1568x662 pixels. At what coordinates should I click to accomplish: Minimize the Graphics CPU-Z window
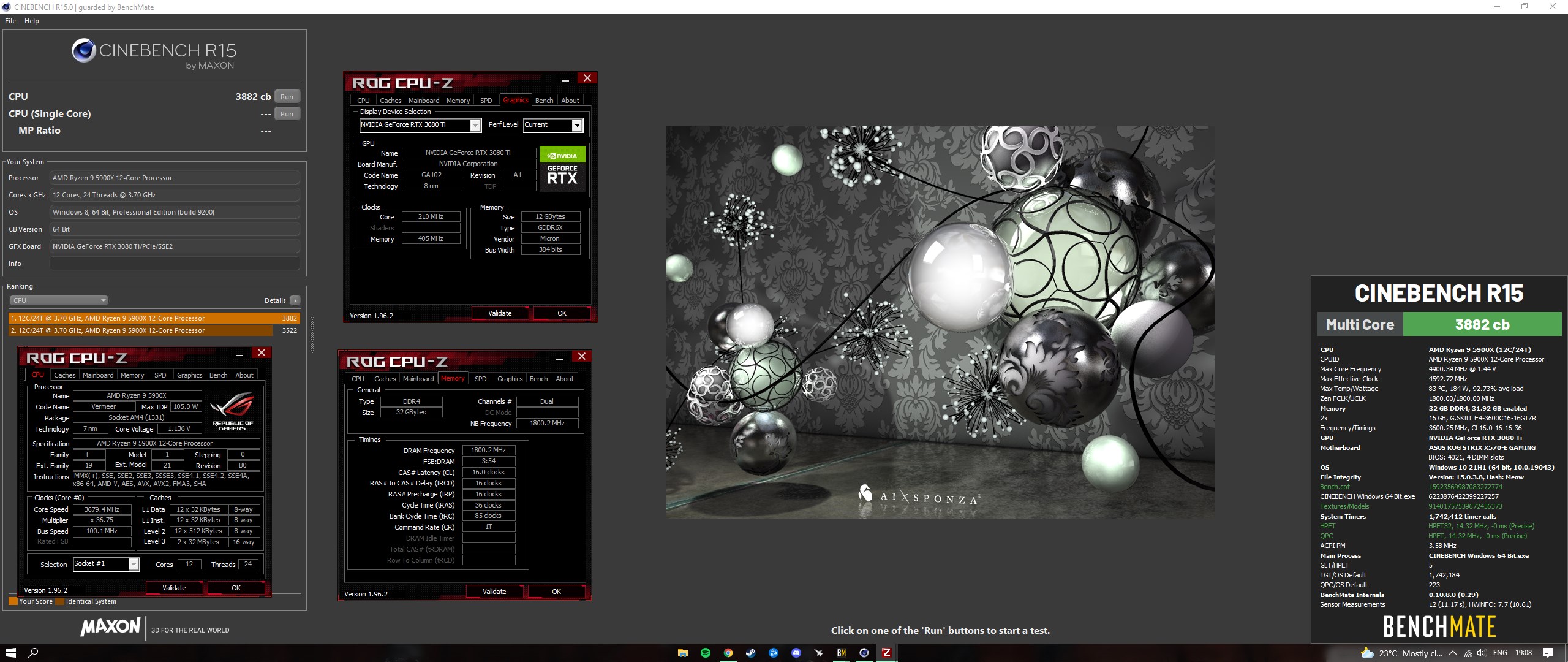565,80
